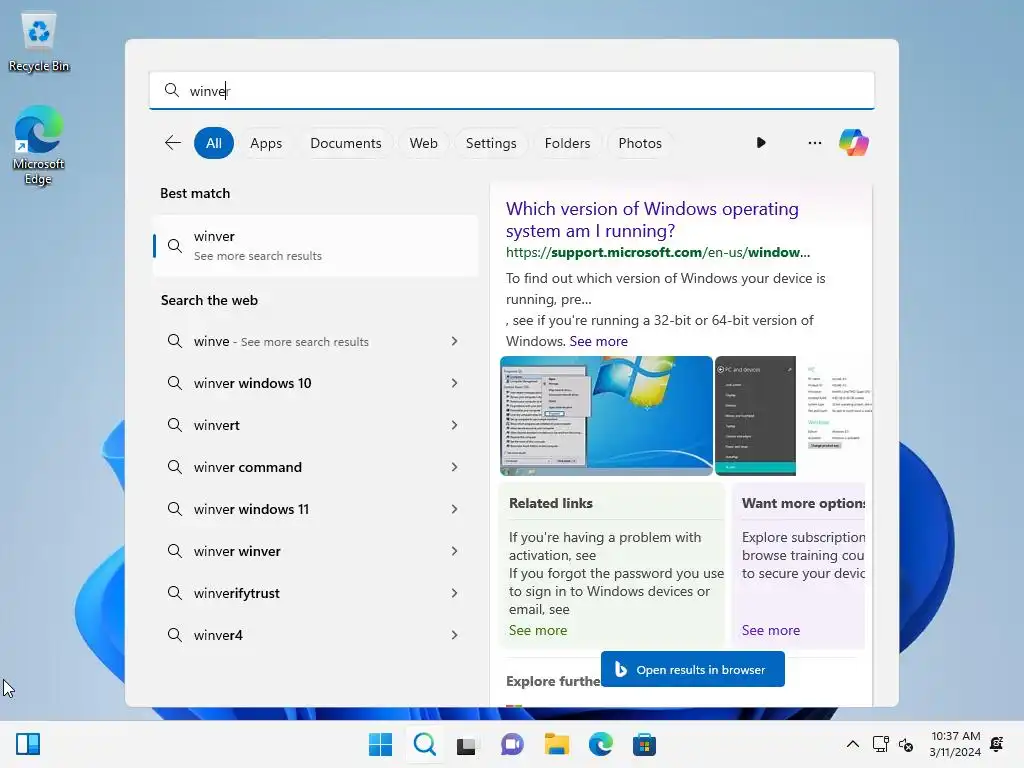
Task: Select the winver best match result
Action: (316, 246)
